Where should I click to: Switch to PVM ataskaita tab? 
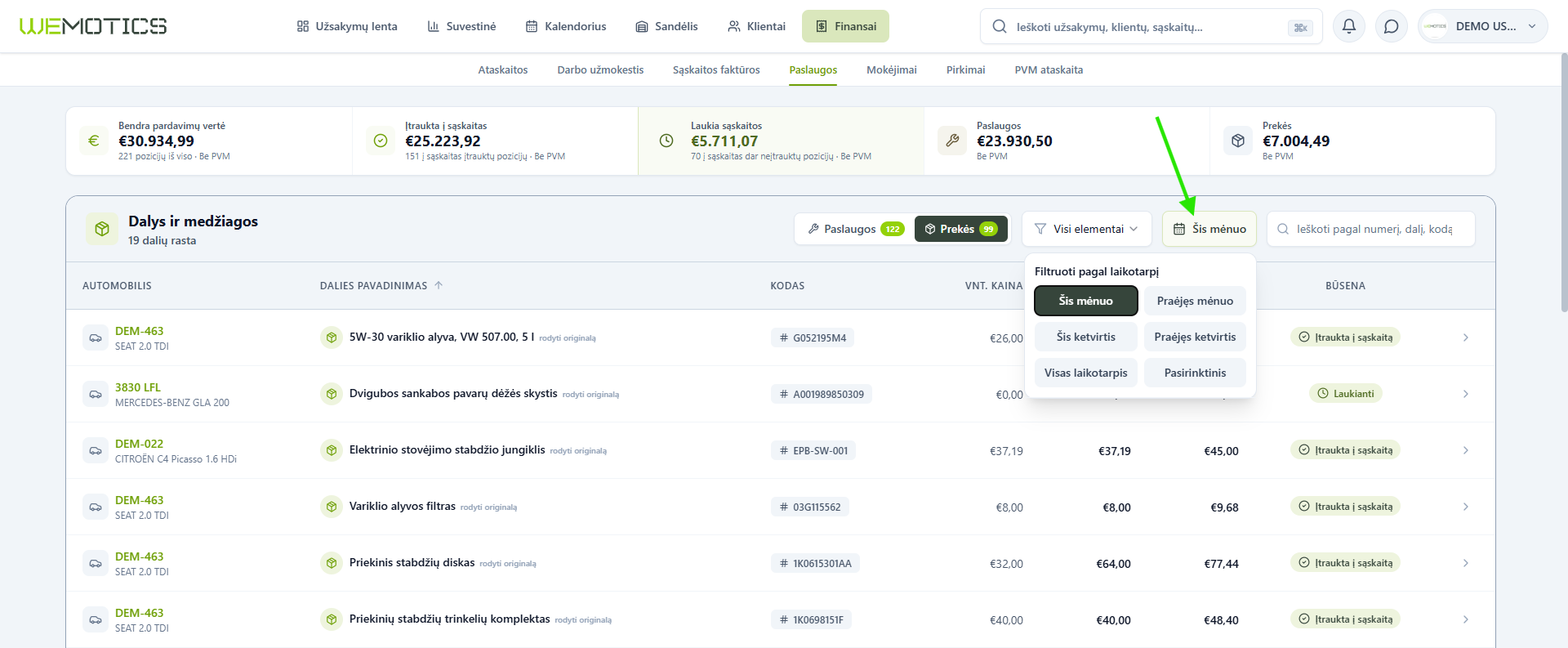[x=1049, y=70]
